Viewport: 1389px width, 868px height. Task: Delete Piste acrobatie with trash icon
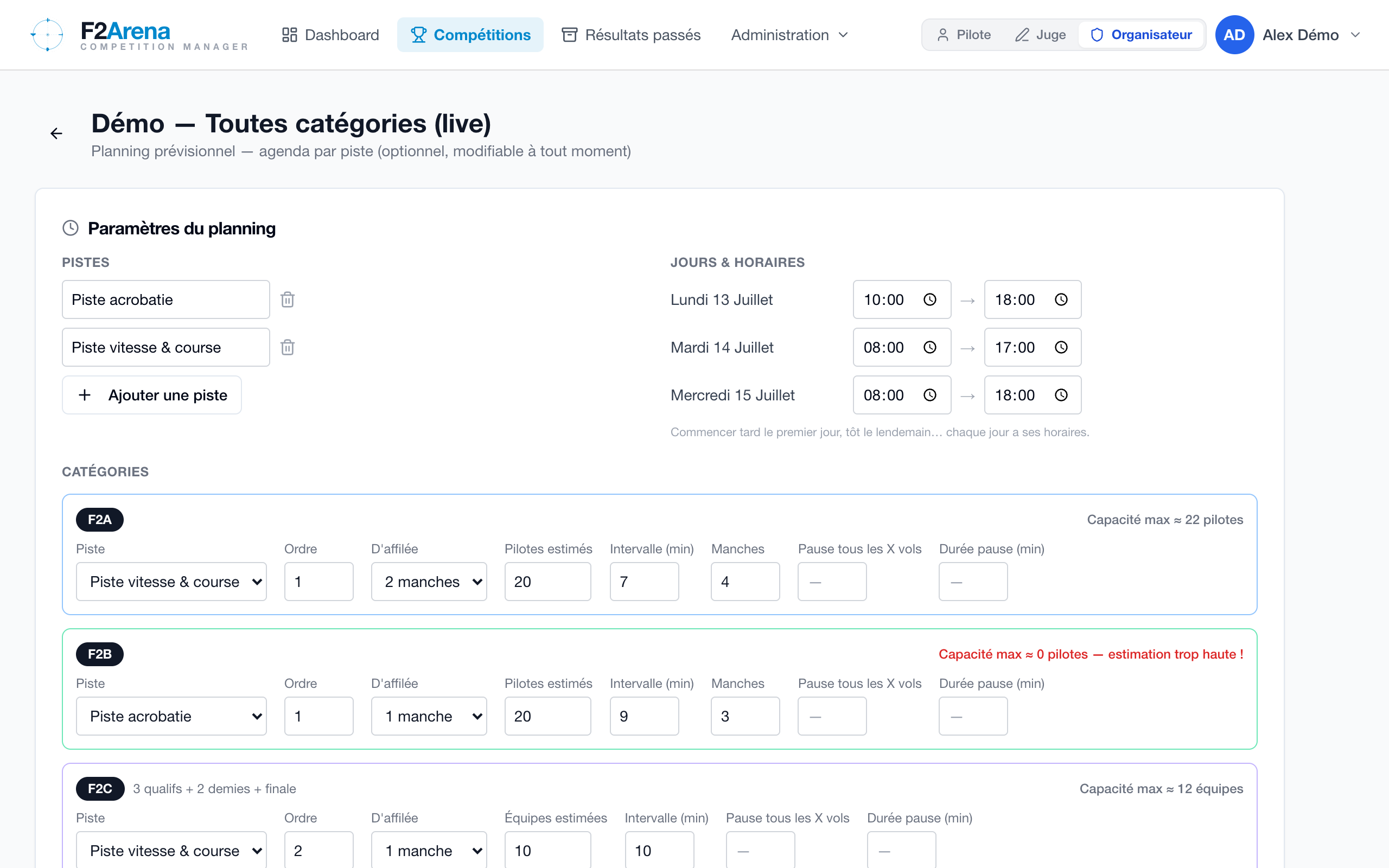[288, 299]
